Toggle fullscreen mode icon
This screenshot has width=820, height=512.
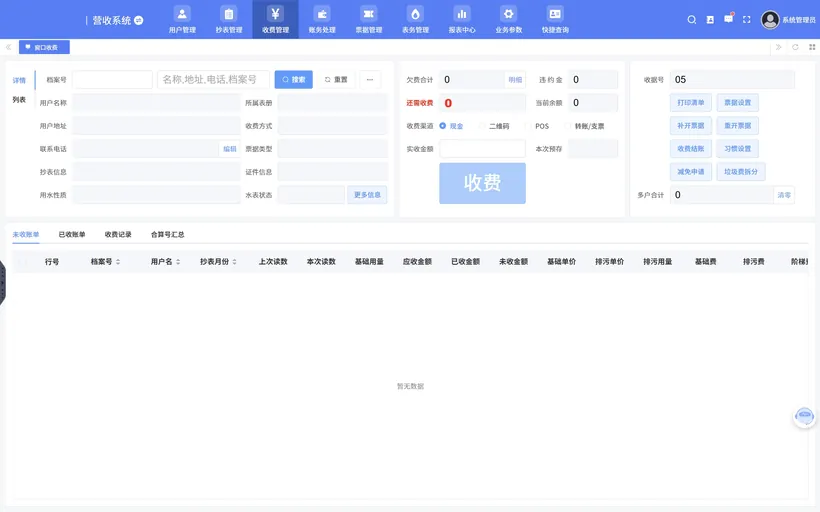tap(747, 20)
